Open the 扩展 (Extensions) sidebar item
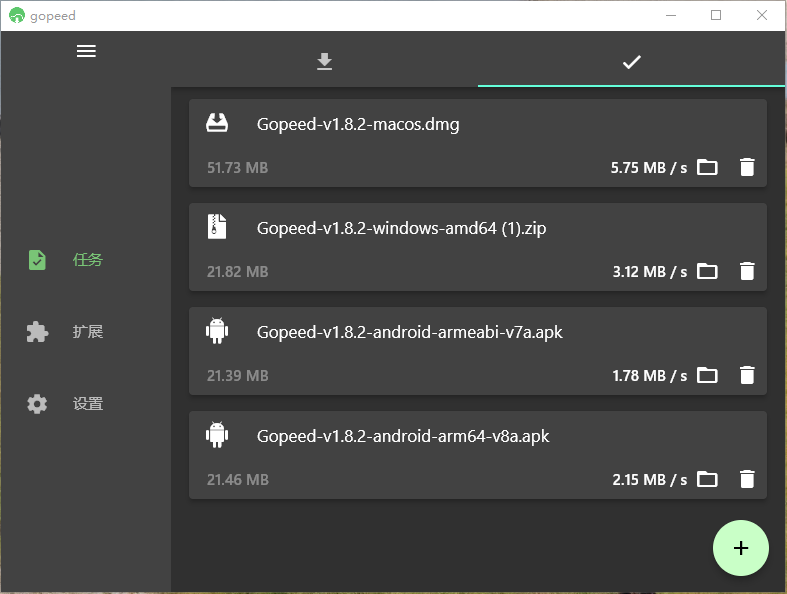Viewport: 787px width, 594px height. pyautogui.click(x=86, y=332)
